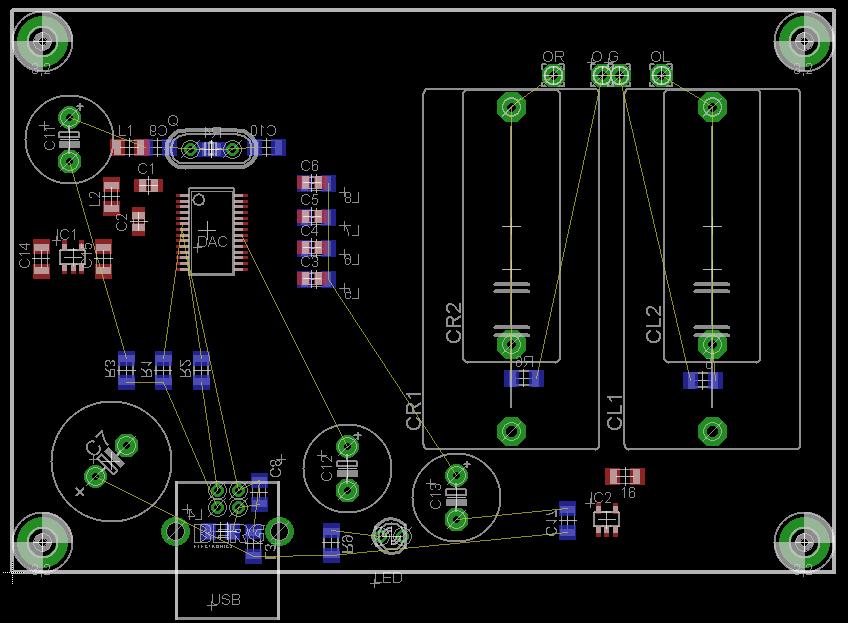Select the right crystal Q pad

tap(233, 149)
